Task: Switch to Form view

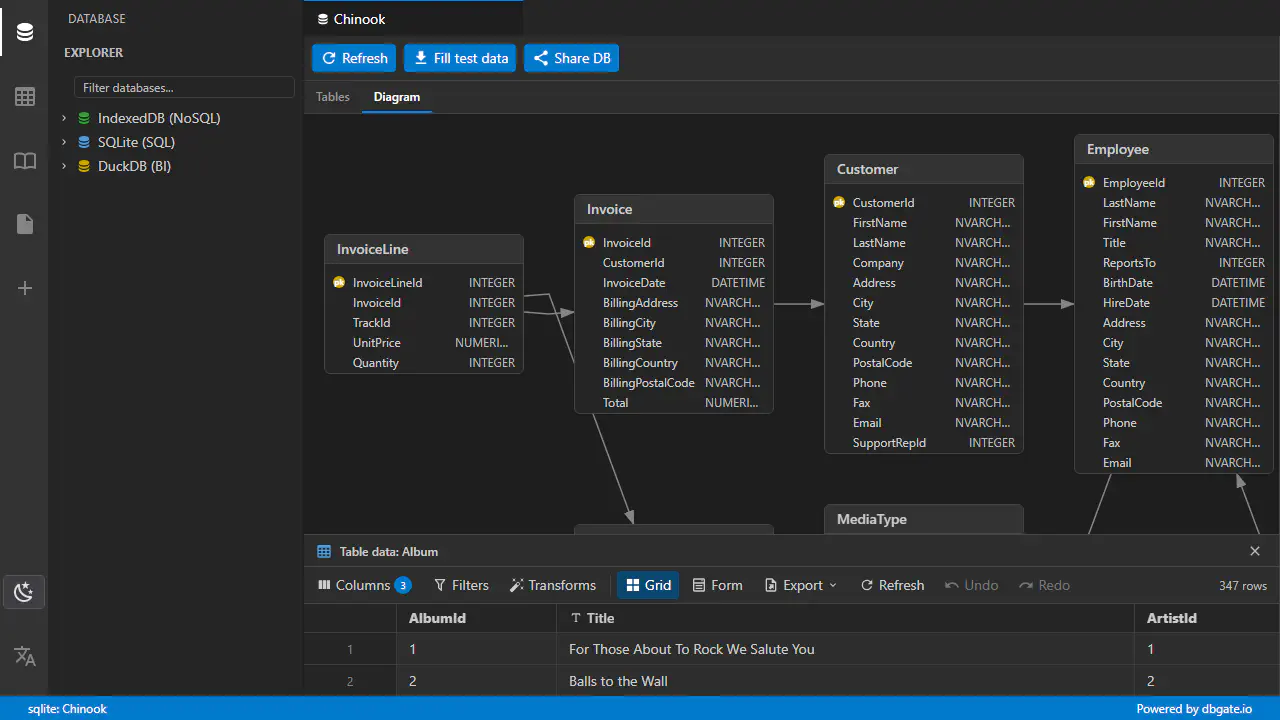Action: pyautogui.click(x=718, y=585)
